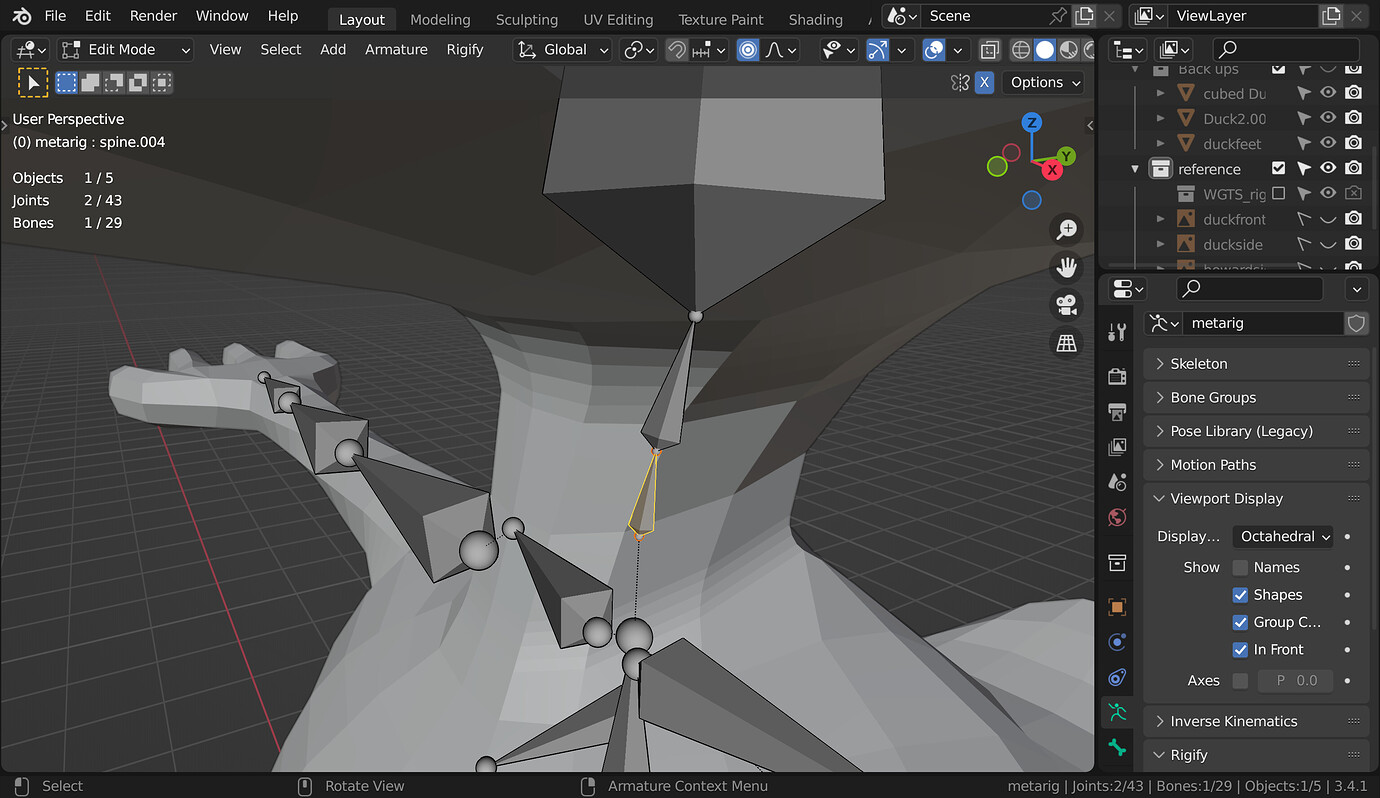Switch perspective/orthographic with grid icon
Viewport: 1380px width, 798px height.
coord(1067,343)
